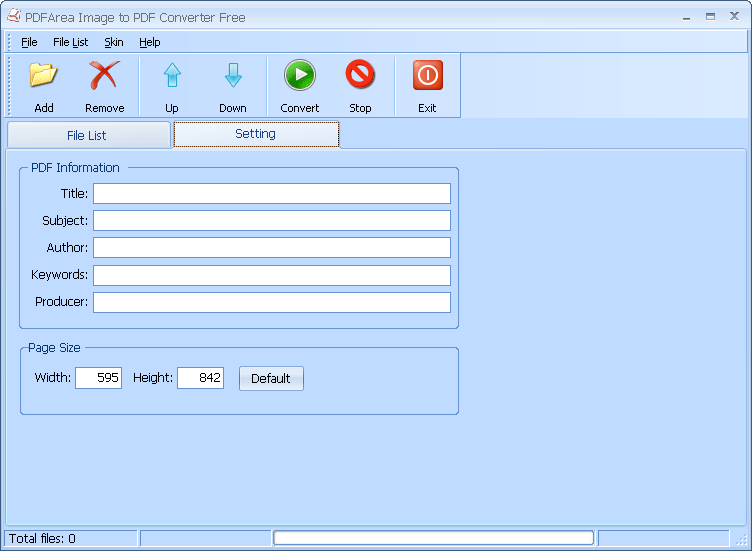Open the Skin menu

(114, 42)
